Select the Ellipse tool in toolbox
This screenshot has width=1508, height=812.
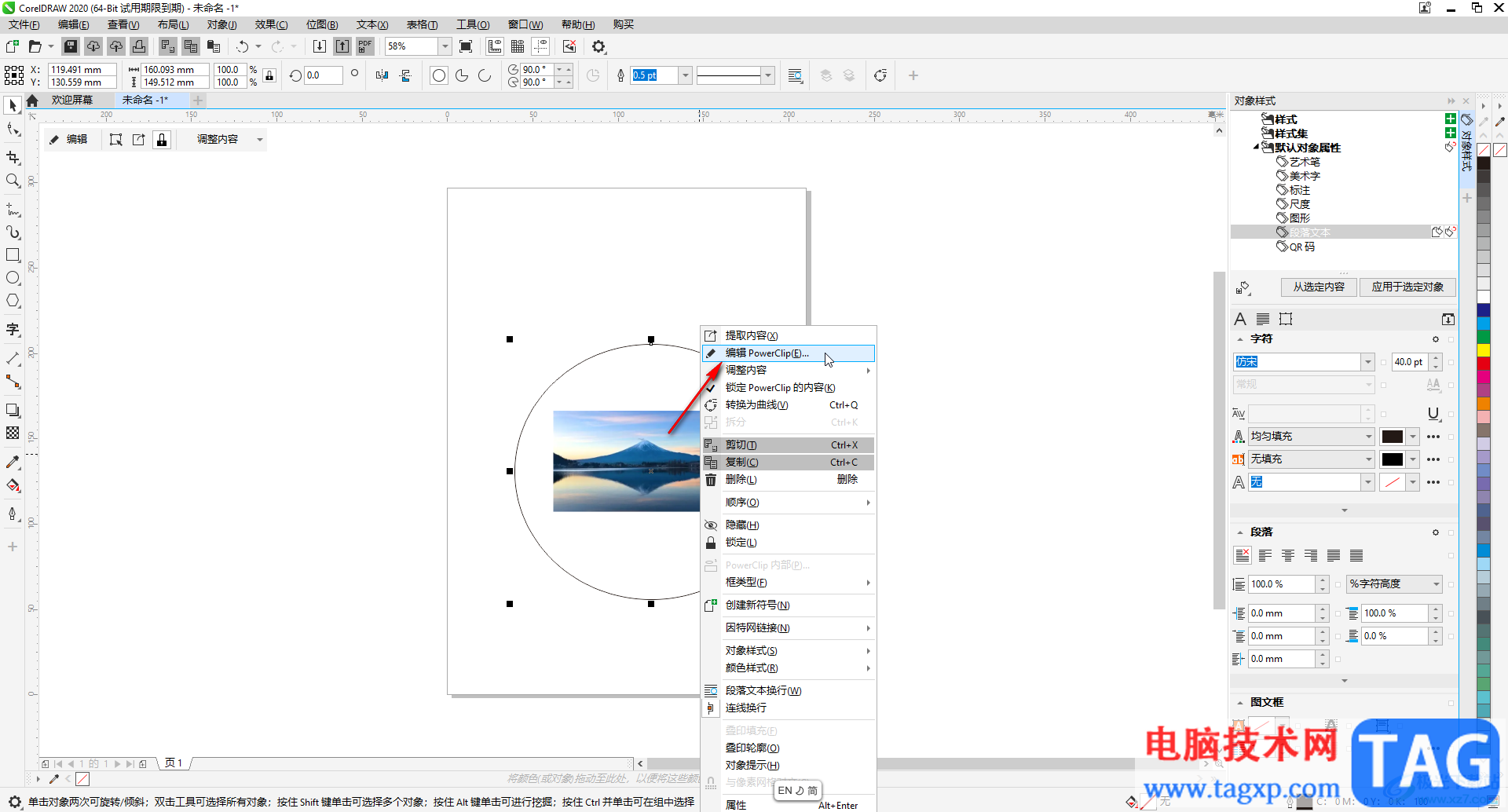(13, 278)
